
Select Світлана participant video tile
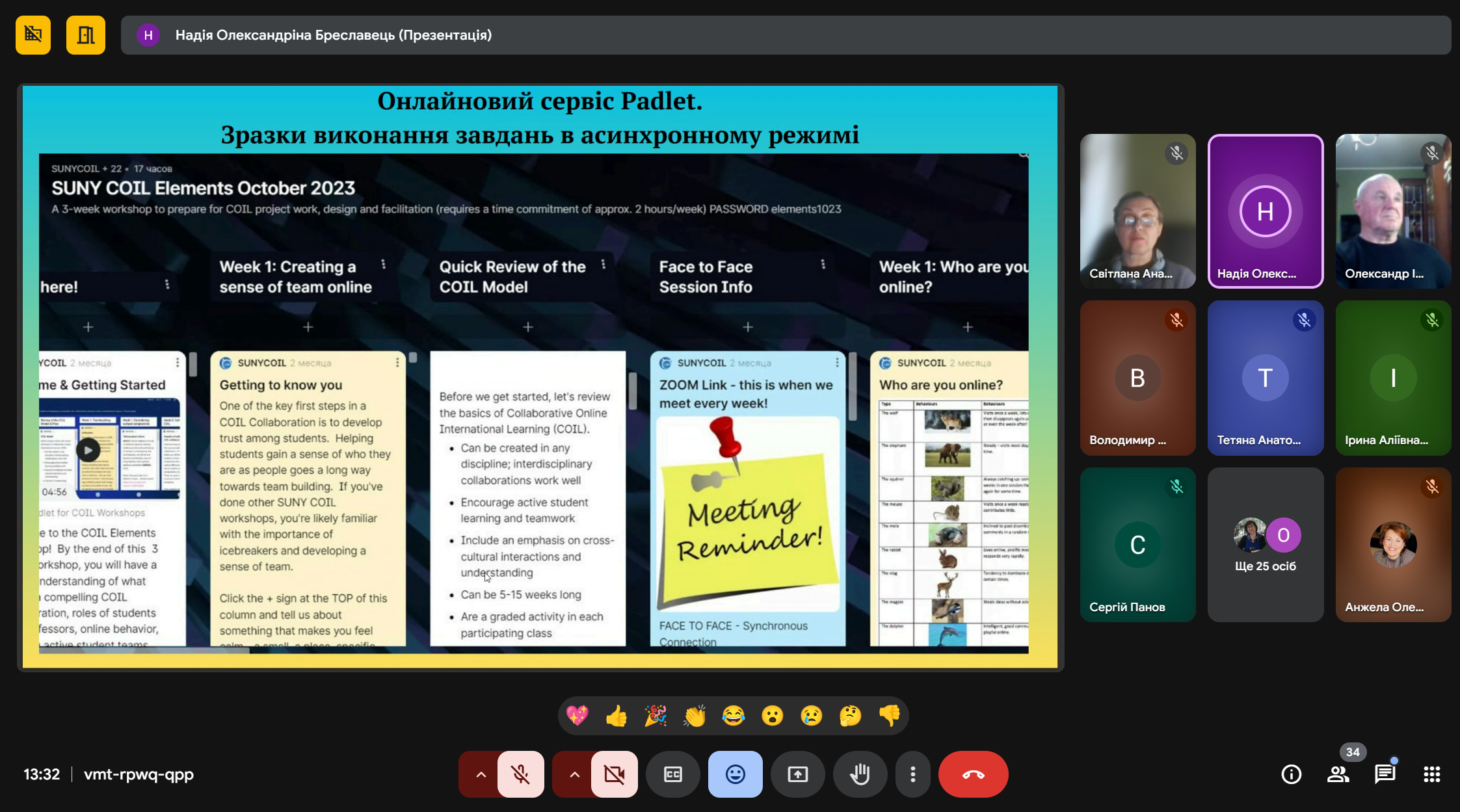(1137, 211)
